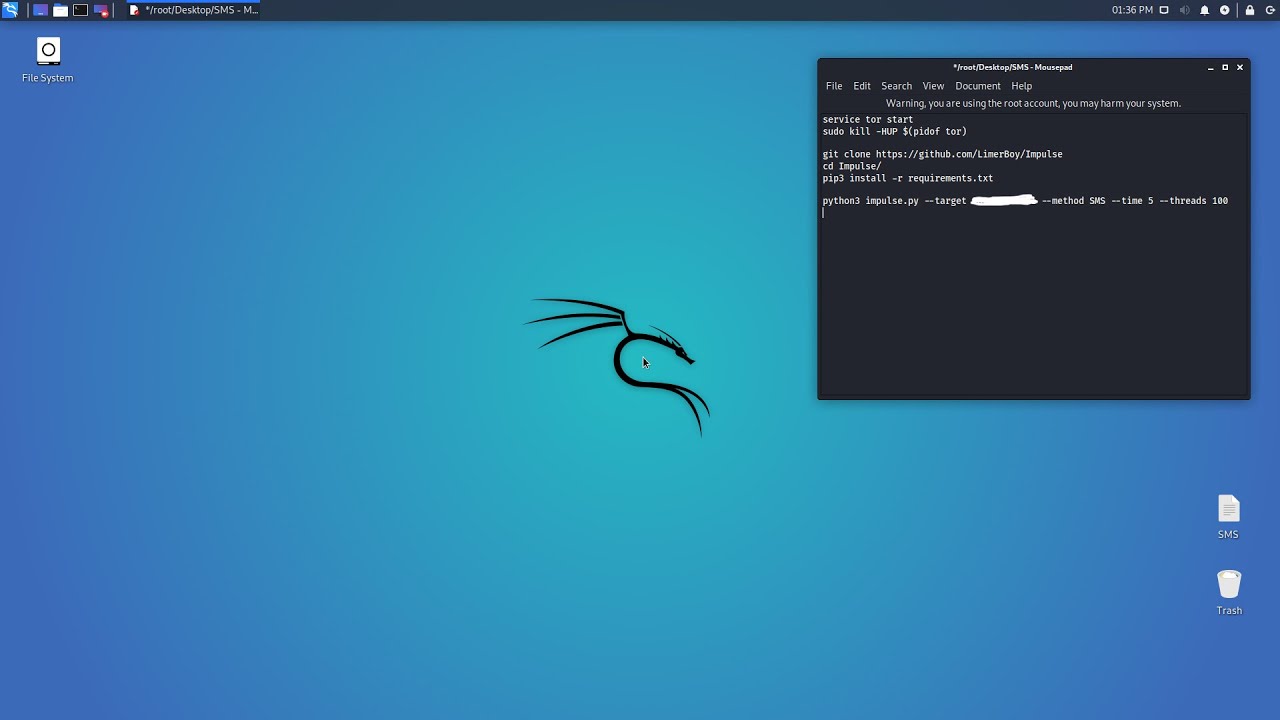1280x720 pixels.
Task: Click the git clone GitHub URL line
Action: click(x=942, y=154)
